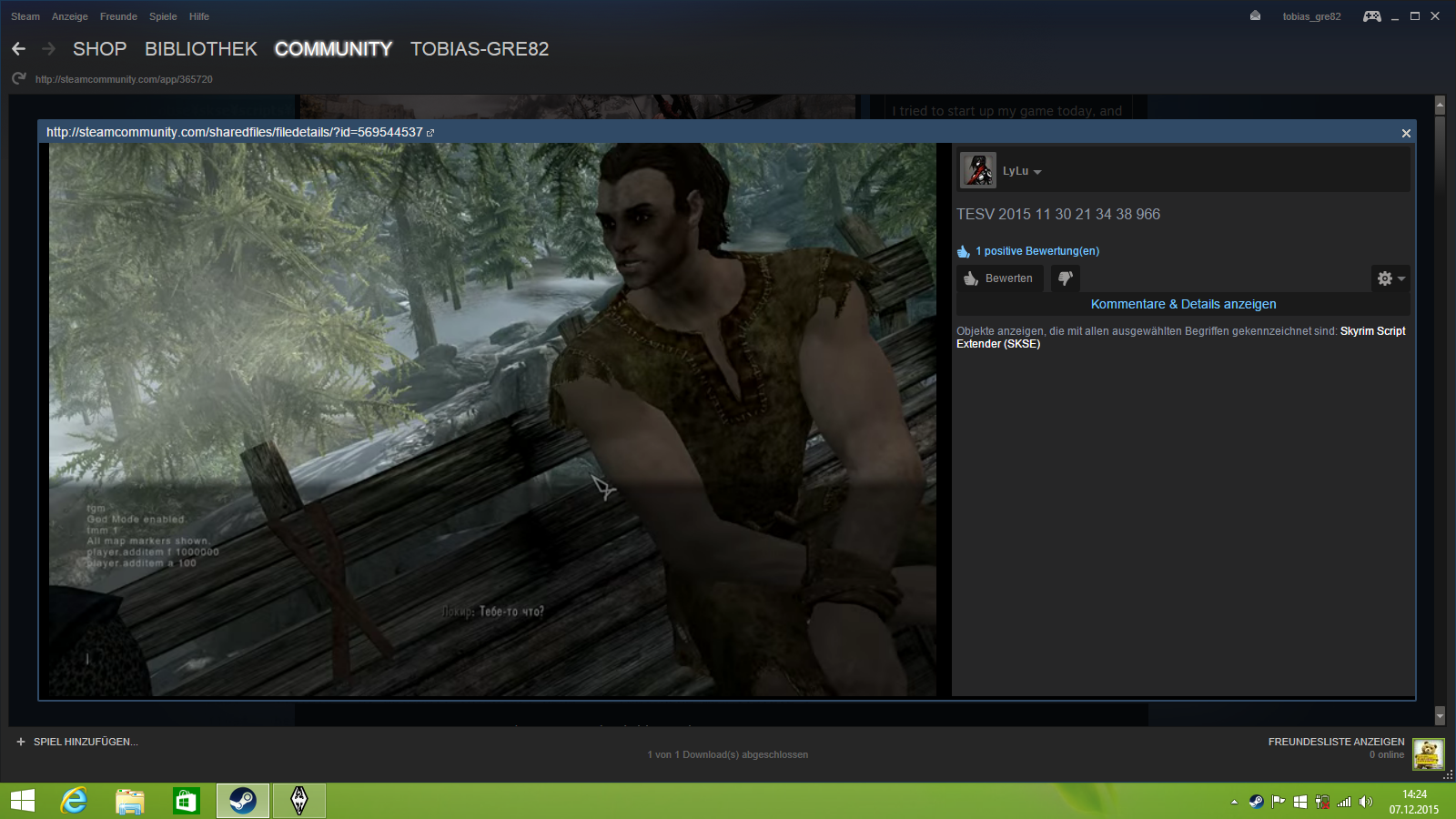Expand the LyLu user dropdown arrow
Screen dimensions: 1456x819
pyautogui.click(x=1037, y=172)
